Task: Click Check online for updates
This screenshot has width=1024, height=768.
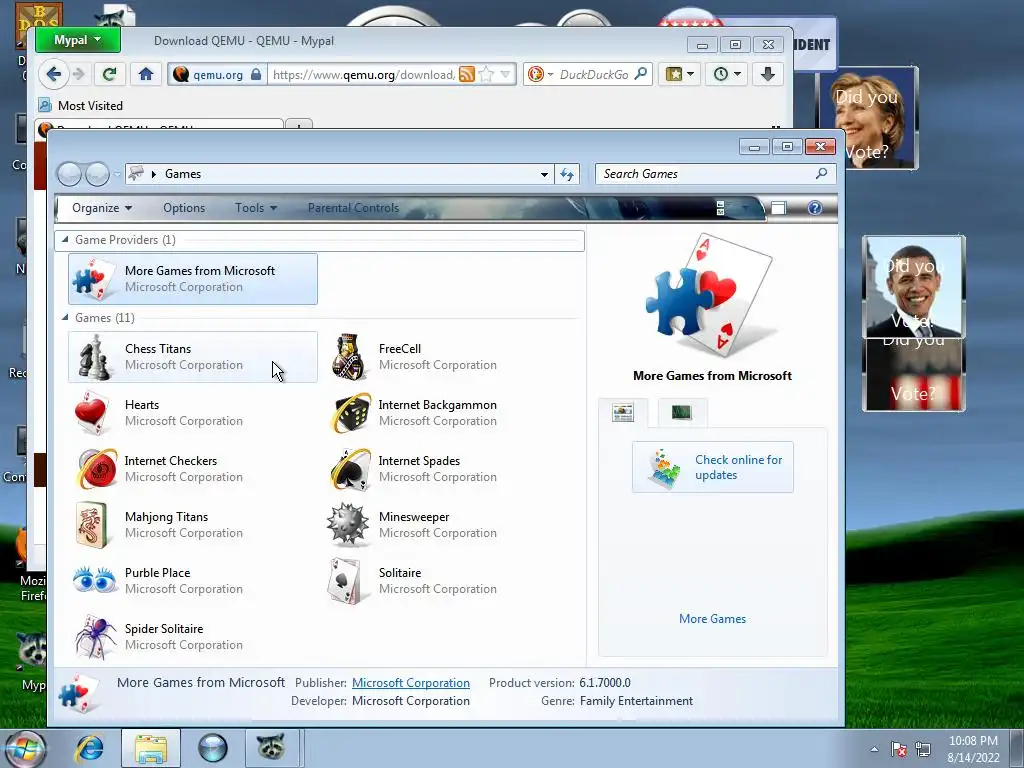Action: [712, 468]
